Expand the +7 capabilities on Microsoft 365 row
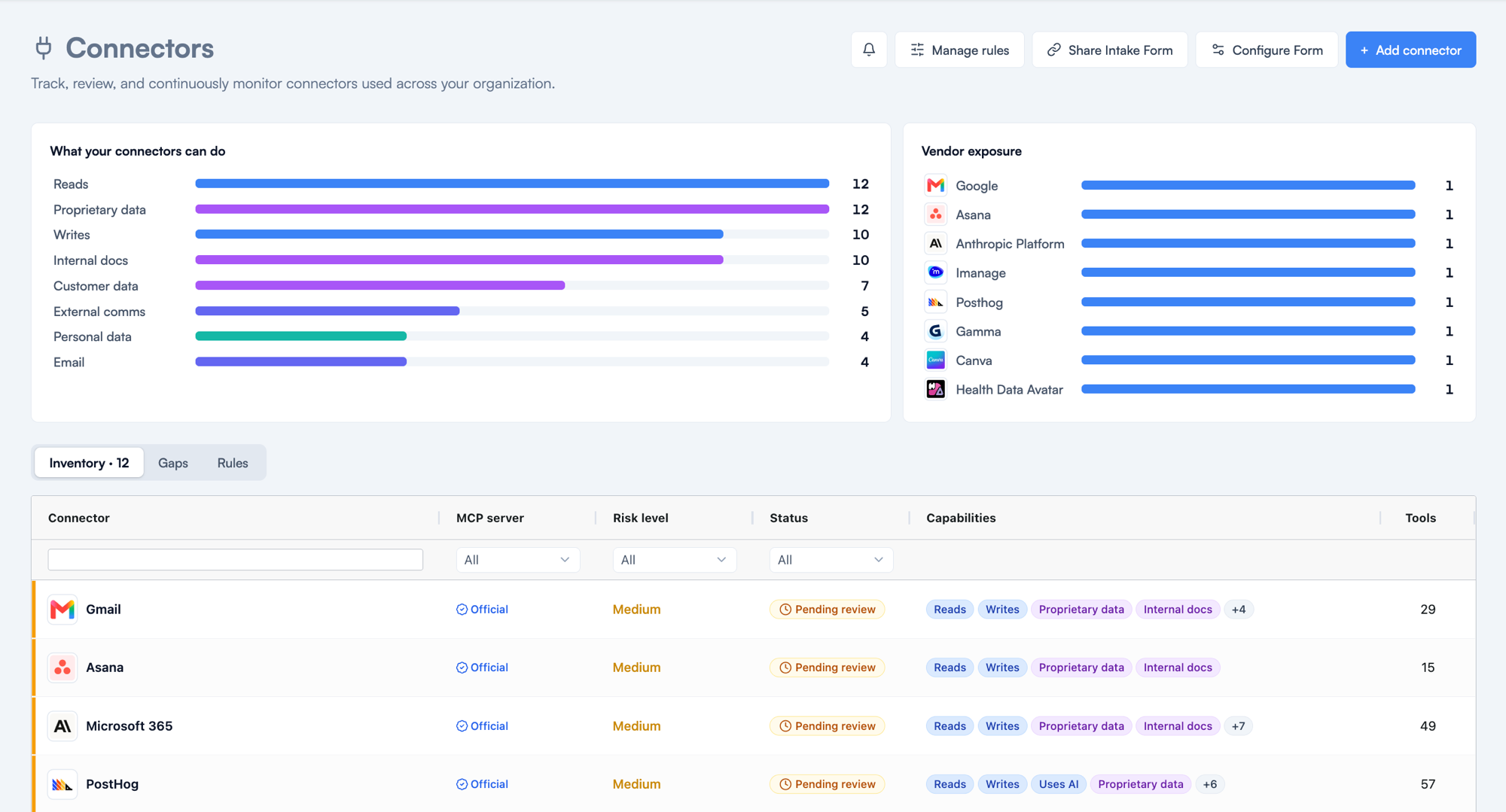The image size is (1506, 812). 1239,726
